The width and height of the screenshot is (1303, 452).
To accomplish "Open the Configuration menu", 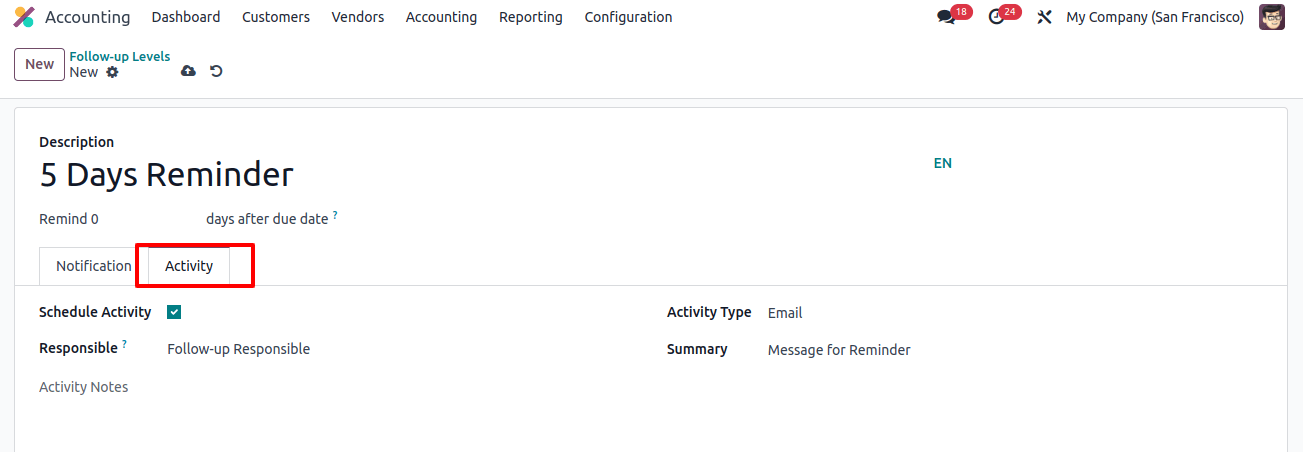I will [x=628, y=17].
